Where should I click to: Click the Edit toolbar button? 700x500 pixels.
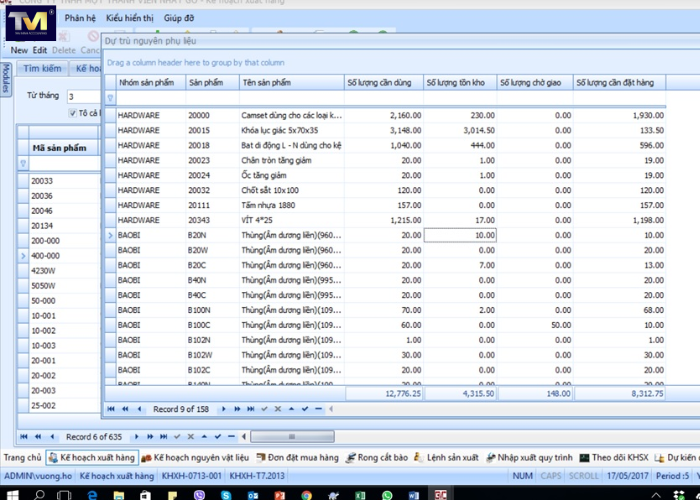pos(40,50)
